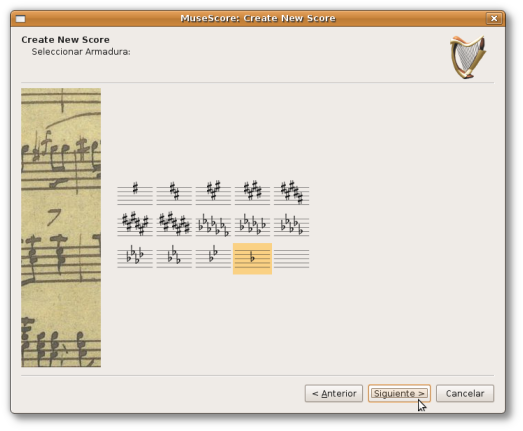Open the window menu icon in title bar
523x431 pixels.
pos(20,19)
